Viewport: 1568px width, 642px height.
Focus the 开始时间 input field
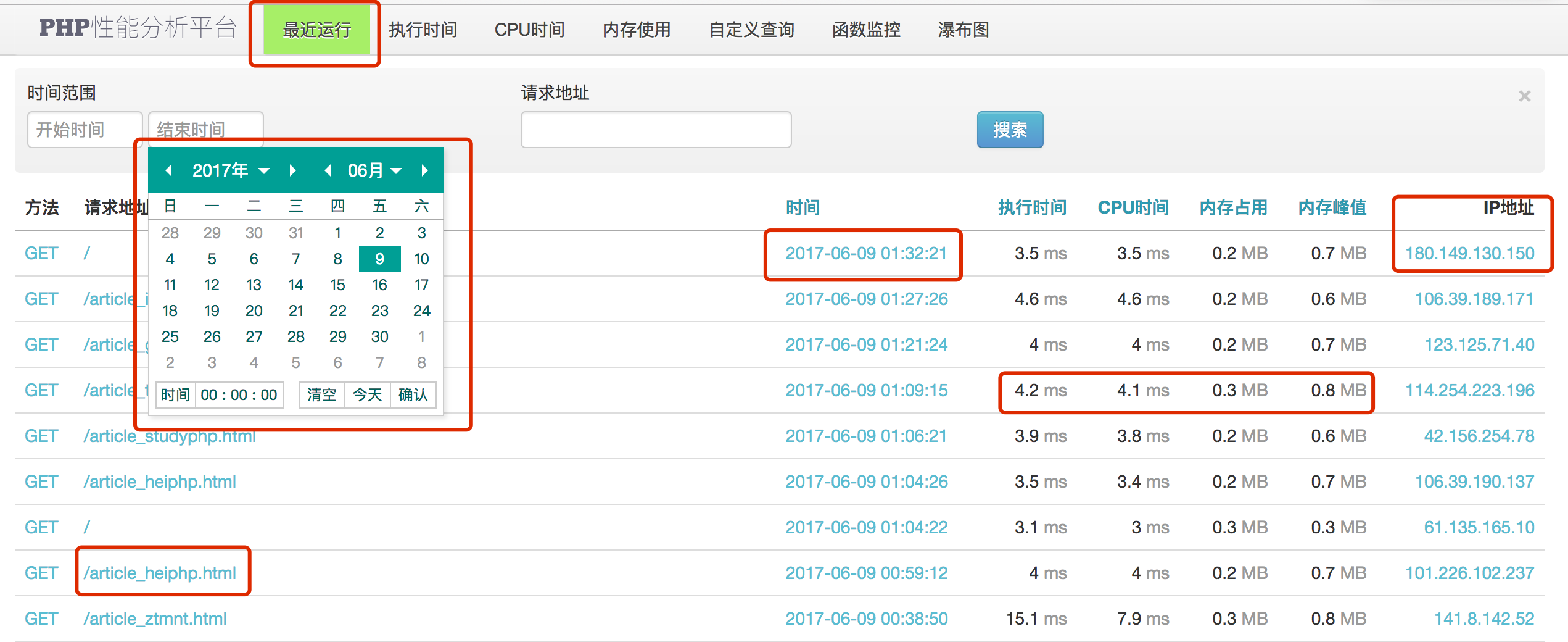click(x=85, y=130)
